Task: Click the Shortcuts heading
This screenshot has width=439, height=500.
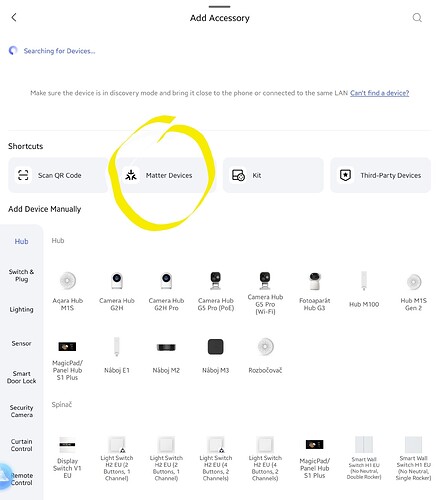Action: click(x=25, y=146)
